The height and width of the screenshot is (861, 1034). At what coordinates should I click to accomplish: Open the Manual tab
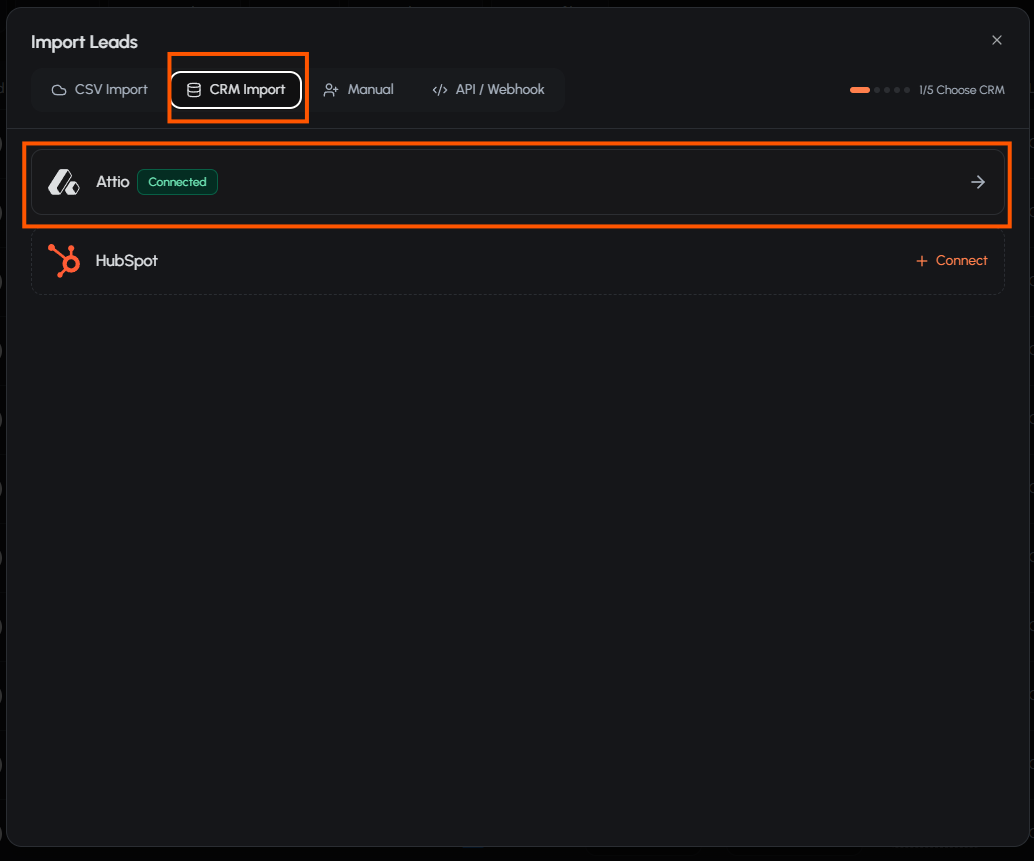tap(358, 90)
